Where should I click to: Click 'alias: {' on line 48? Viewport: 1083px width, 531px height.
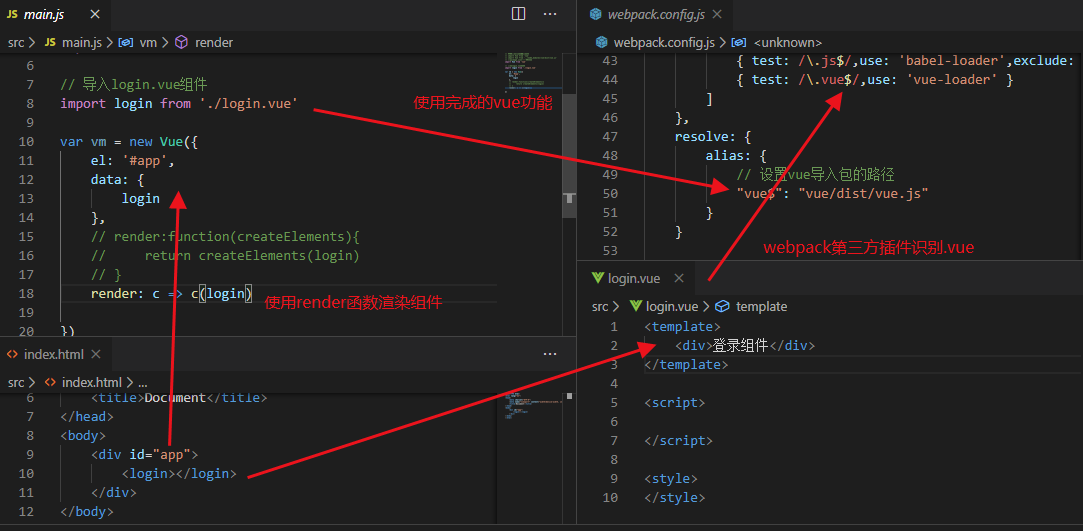point(736,156)
